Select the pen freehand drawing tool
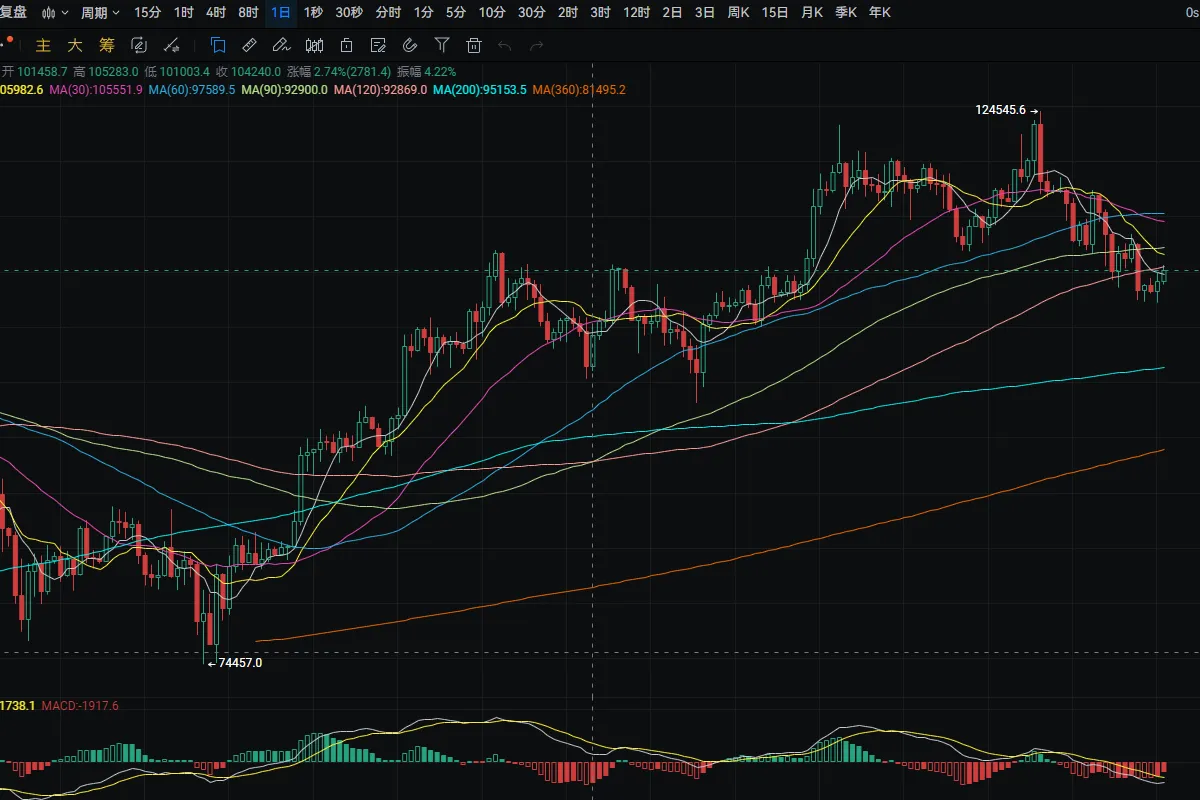The image size is (1200, 800). [282, 46]
